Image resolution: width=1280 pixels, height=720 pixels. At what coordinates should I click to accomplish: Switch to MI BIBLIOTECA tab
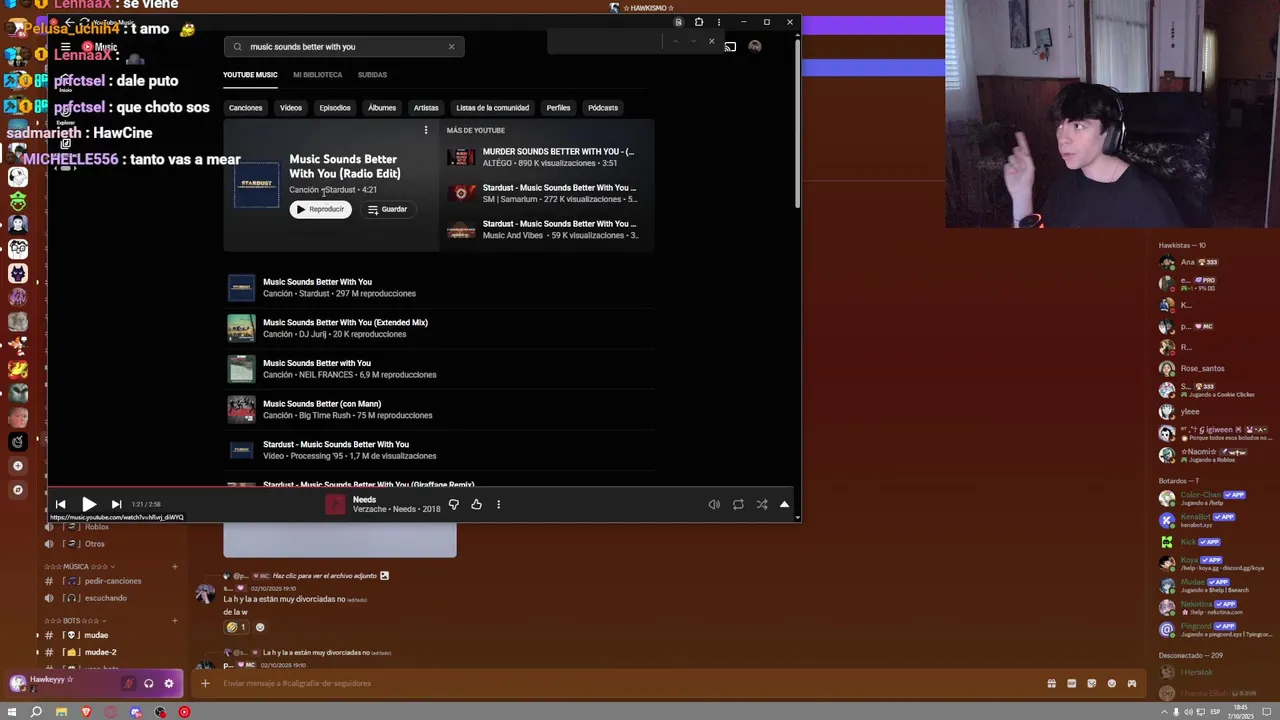click(x=317, y=75)
